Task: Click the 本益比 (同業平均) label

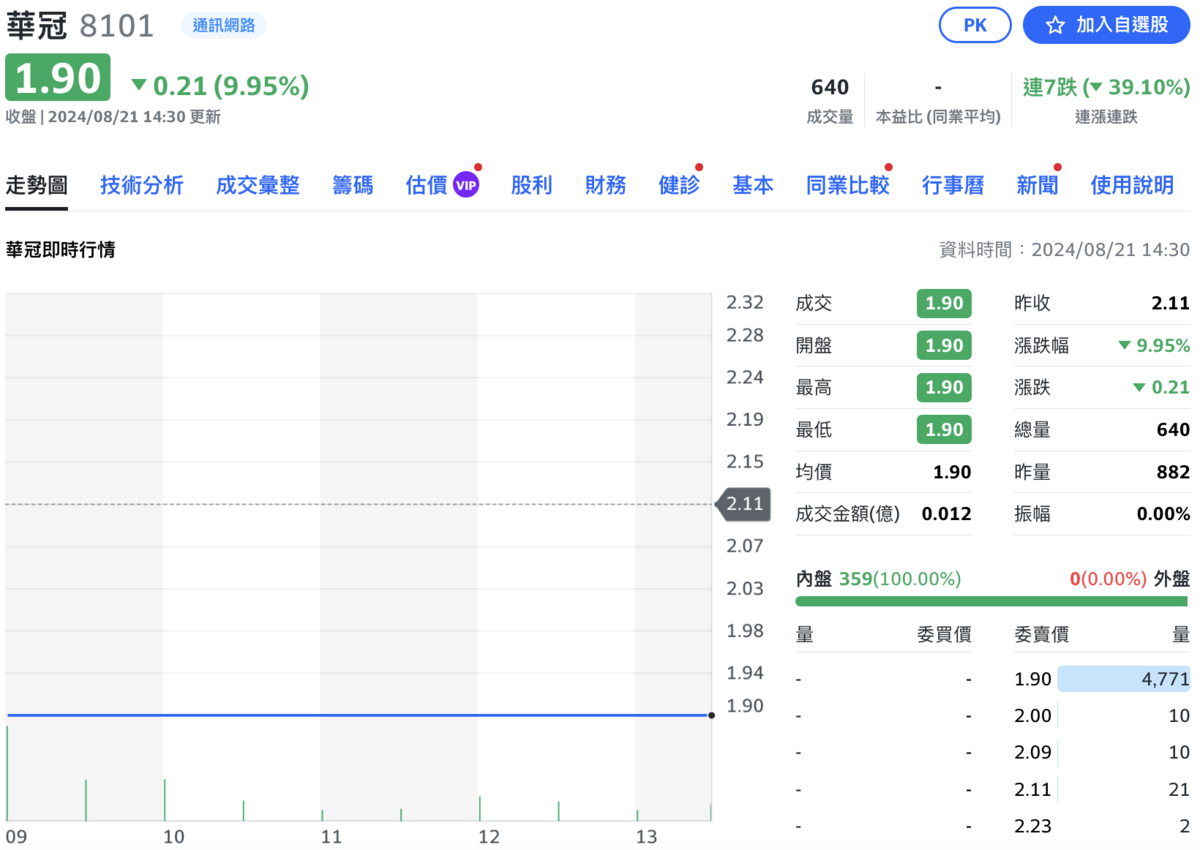Action: [938, 117]
